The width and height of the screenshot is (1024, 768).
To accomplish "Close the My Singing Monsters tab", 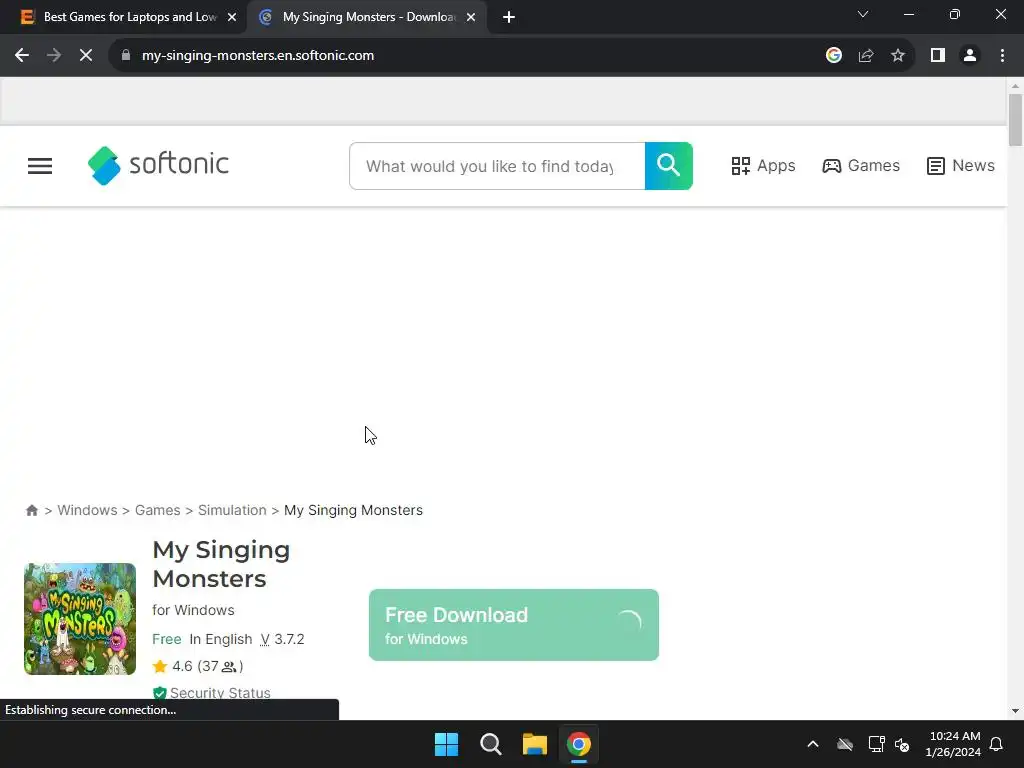I will (471, 17).
